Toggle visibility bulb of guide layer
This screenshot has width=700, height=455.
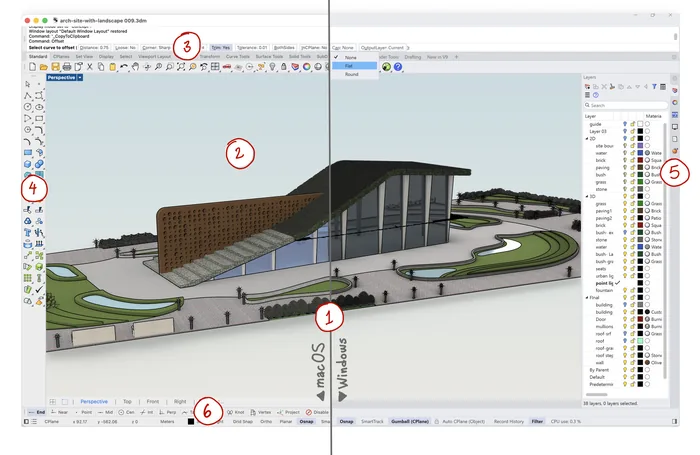click(x=625, y=124)
